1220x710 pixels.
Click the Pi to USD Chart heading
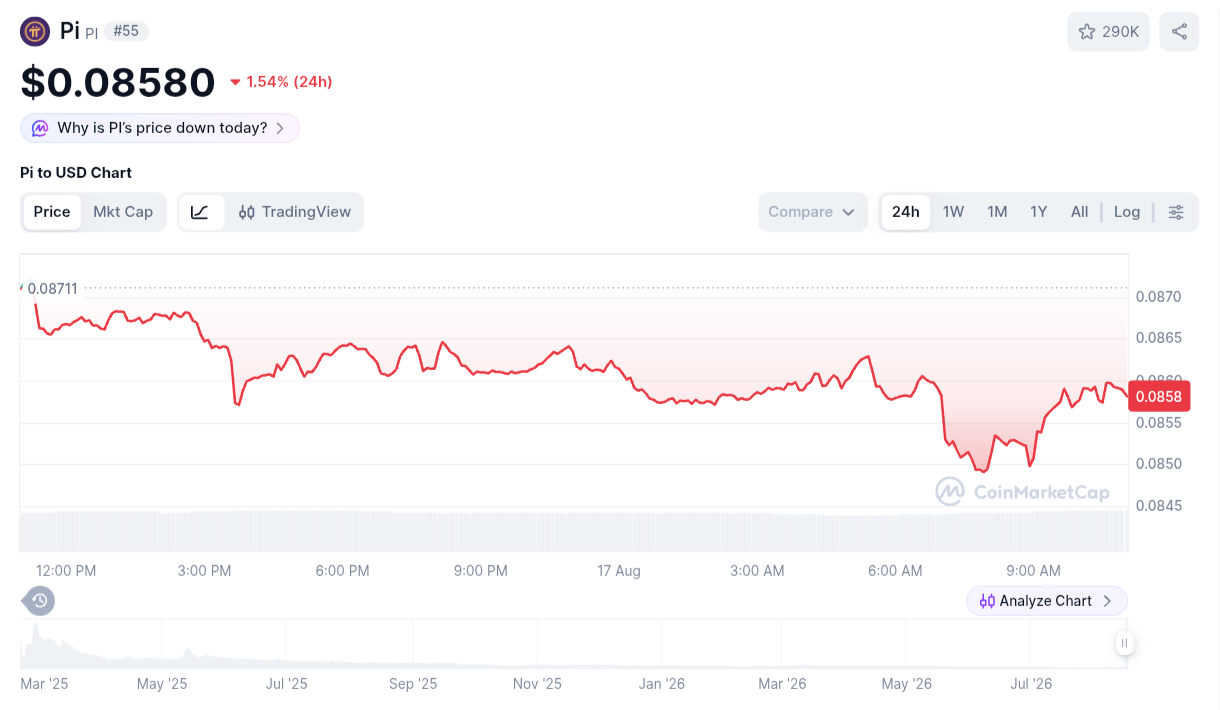click(x=76, y=173)
